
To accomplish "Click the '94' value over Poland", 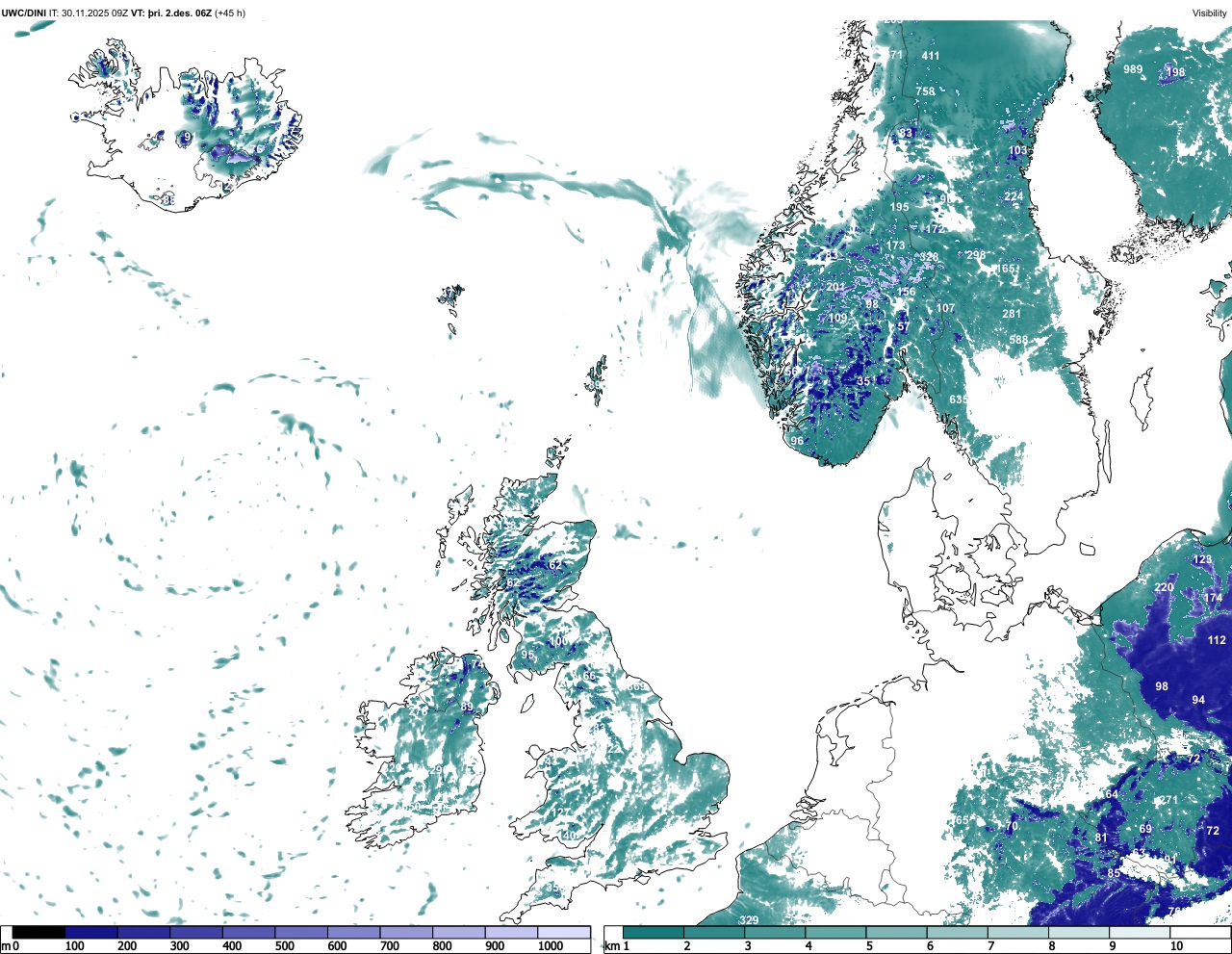I will point(1198,700).
